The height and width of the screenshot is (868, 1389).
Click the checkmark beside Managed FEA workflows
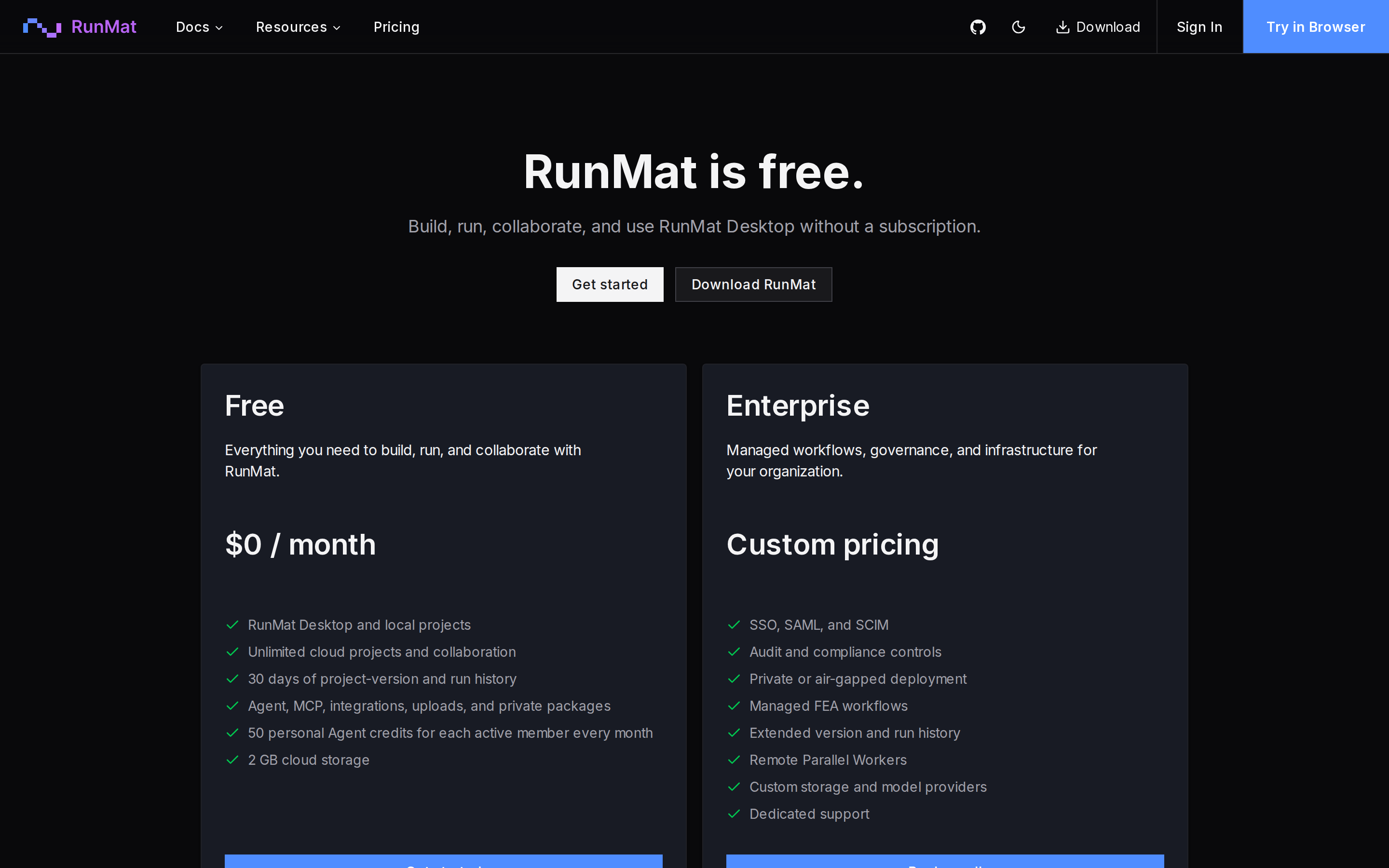click(x=734, y=705)
